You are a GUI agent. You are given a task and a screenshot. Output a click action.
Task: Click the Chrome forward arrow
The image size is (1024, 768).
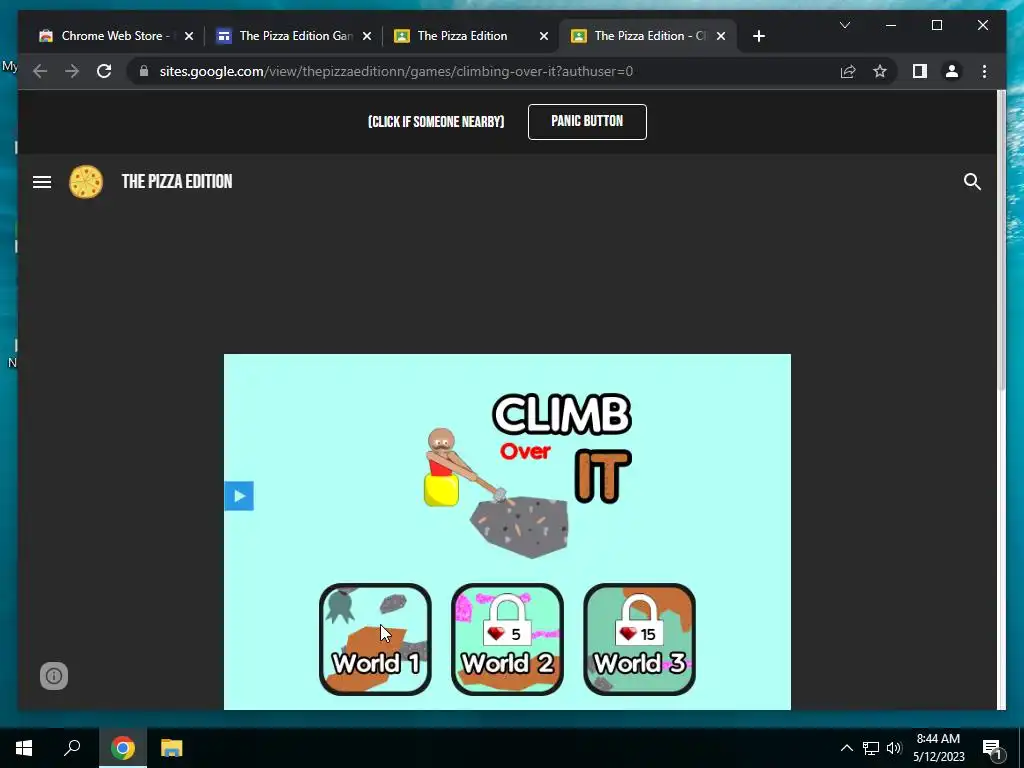pos(72,71)
